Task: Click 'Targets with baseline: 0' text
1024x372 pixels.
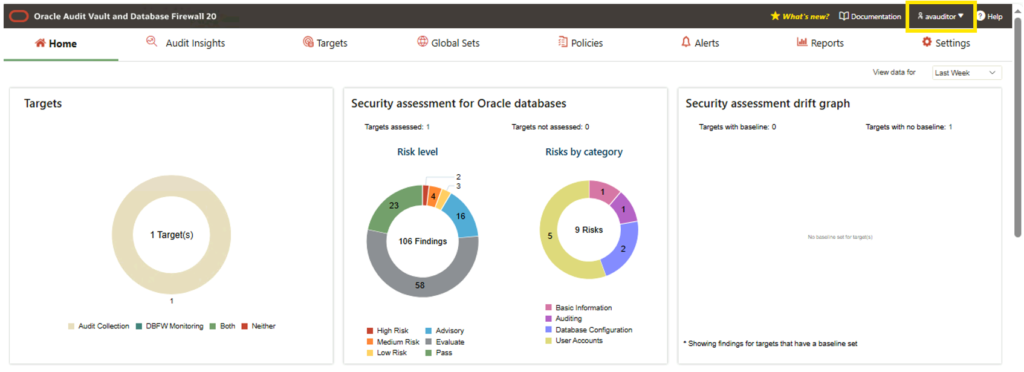Action: tap(737, 127)
